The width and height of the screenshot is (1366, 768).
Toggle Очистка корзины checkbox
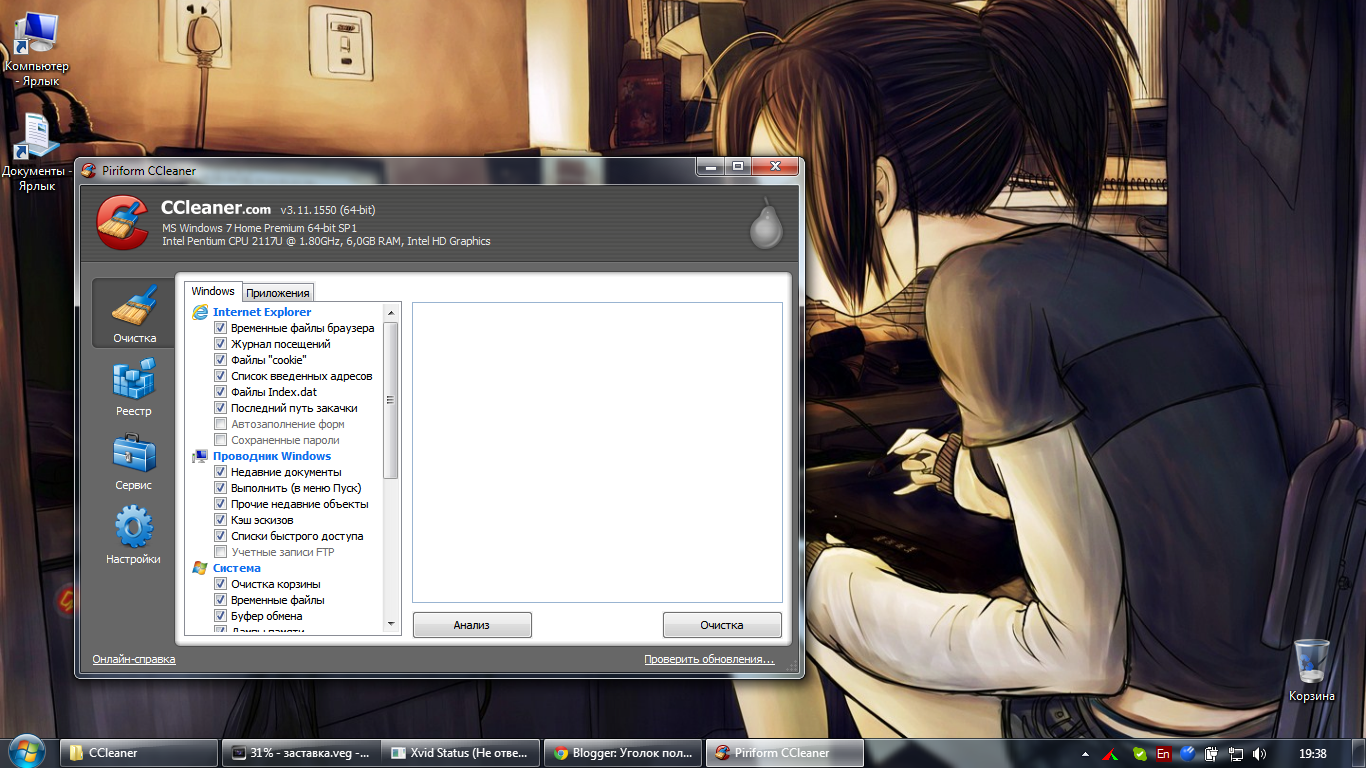pos(221,584)
